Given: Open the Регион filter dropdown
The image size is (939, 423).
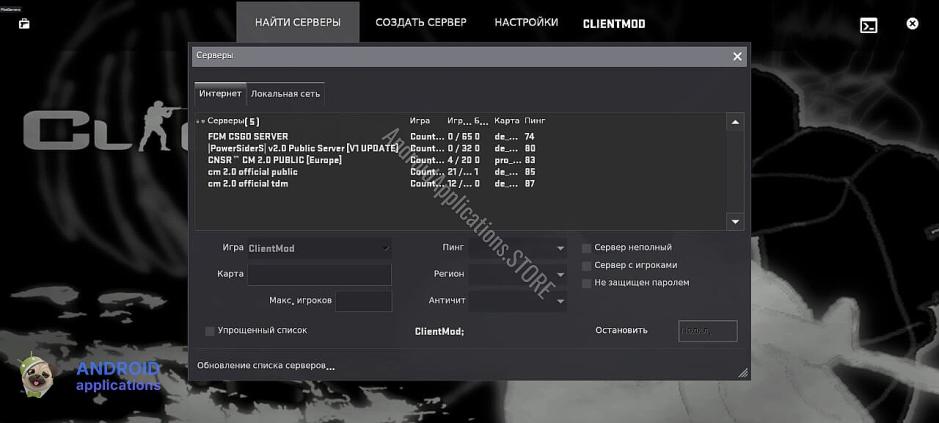Looking at the screenshot, I should 517,274.
